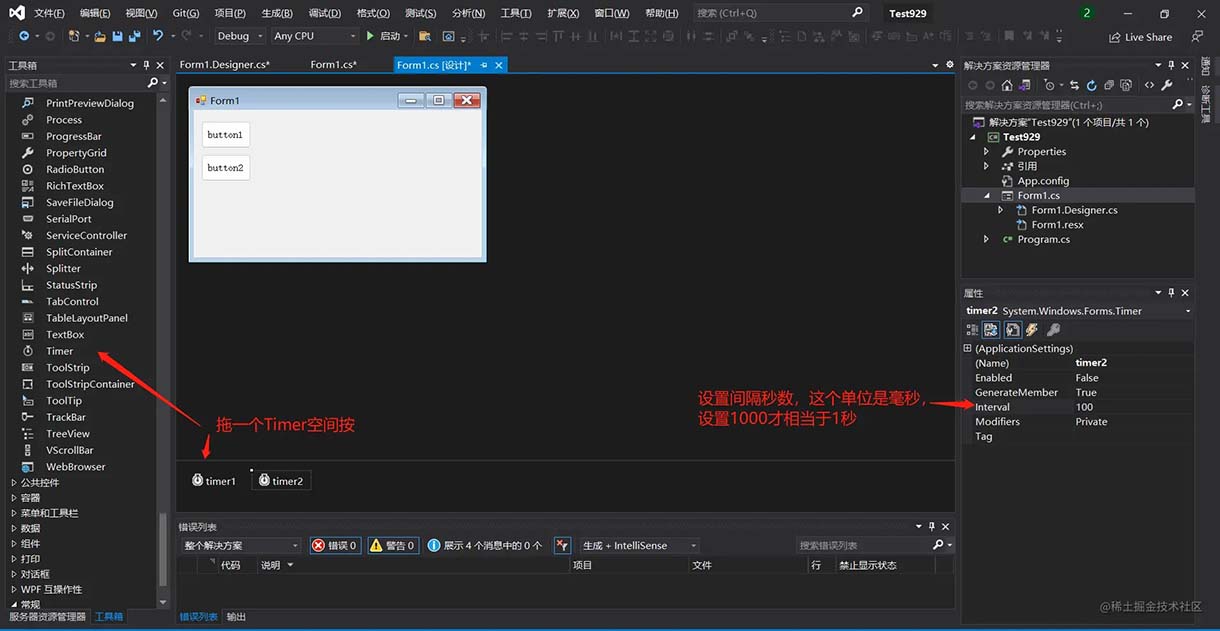This screenshot has width=1220, height=631.
Task: Open the Any CPU platform dropdown
Action: 315,35
